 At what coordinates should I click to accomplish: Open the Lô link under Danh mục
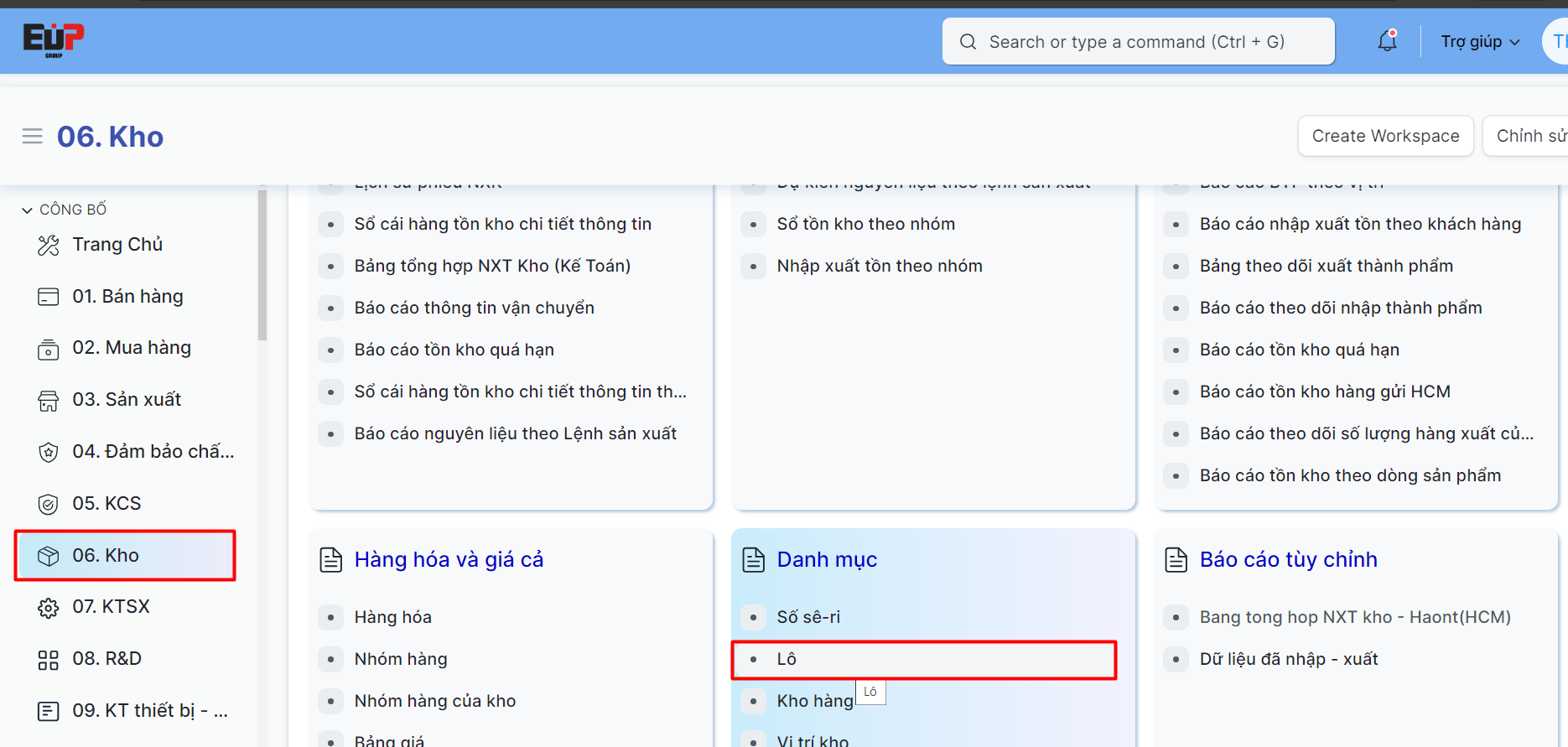tap(787, 660)
